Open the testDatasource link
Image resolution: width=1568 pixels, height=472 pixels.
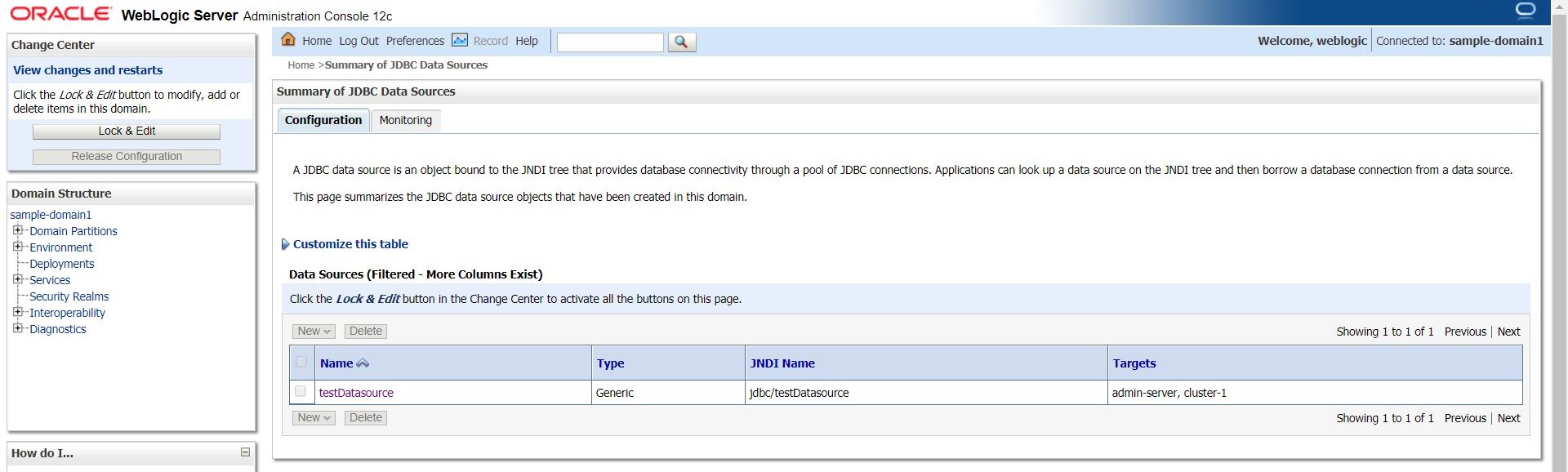pyautogui.click(x=356, y=393)
